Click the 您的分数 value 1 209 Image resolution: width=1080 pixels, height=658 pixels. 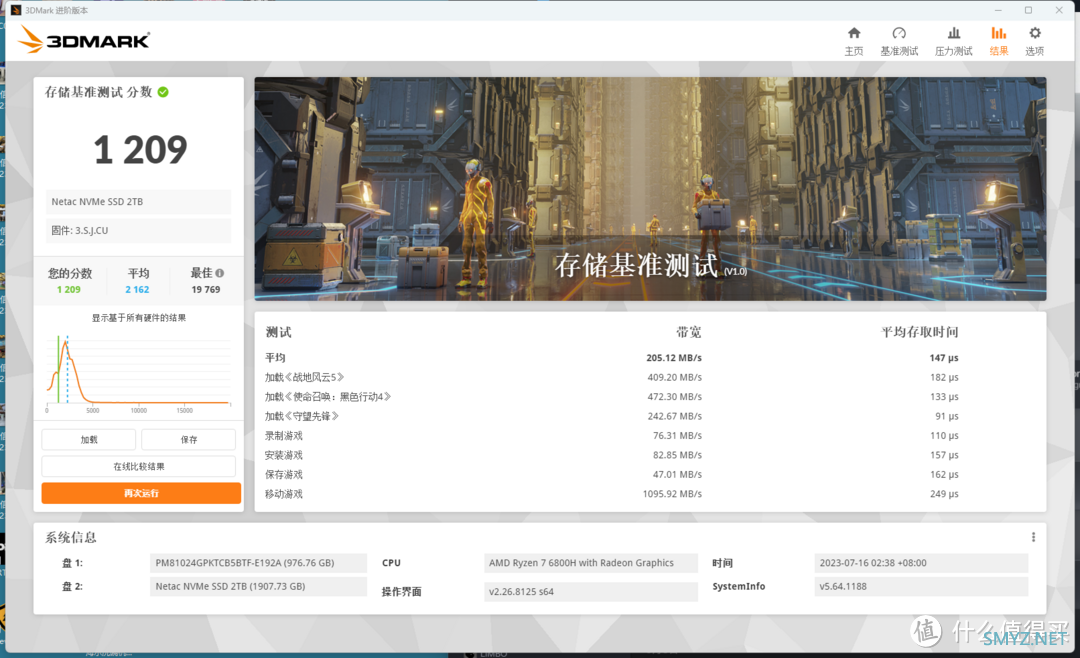pyautogui.click(x=69, y=289)
